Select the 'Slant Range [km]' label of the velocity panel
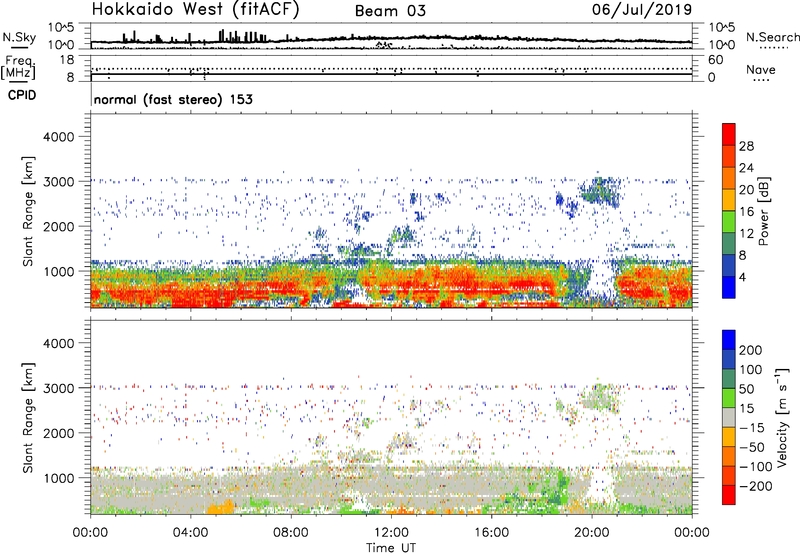 pos(28,417)
